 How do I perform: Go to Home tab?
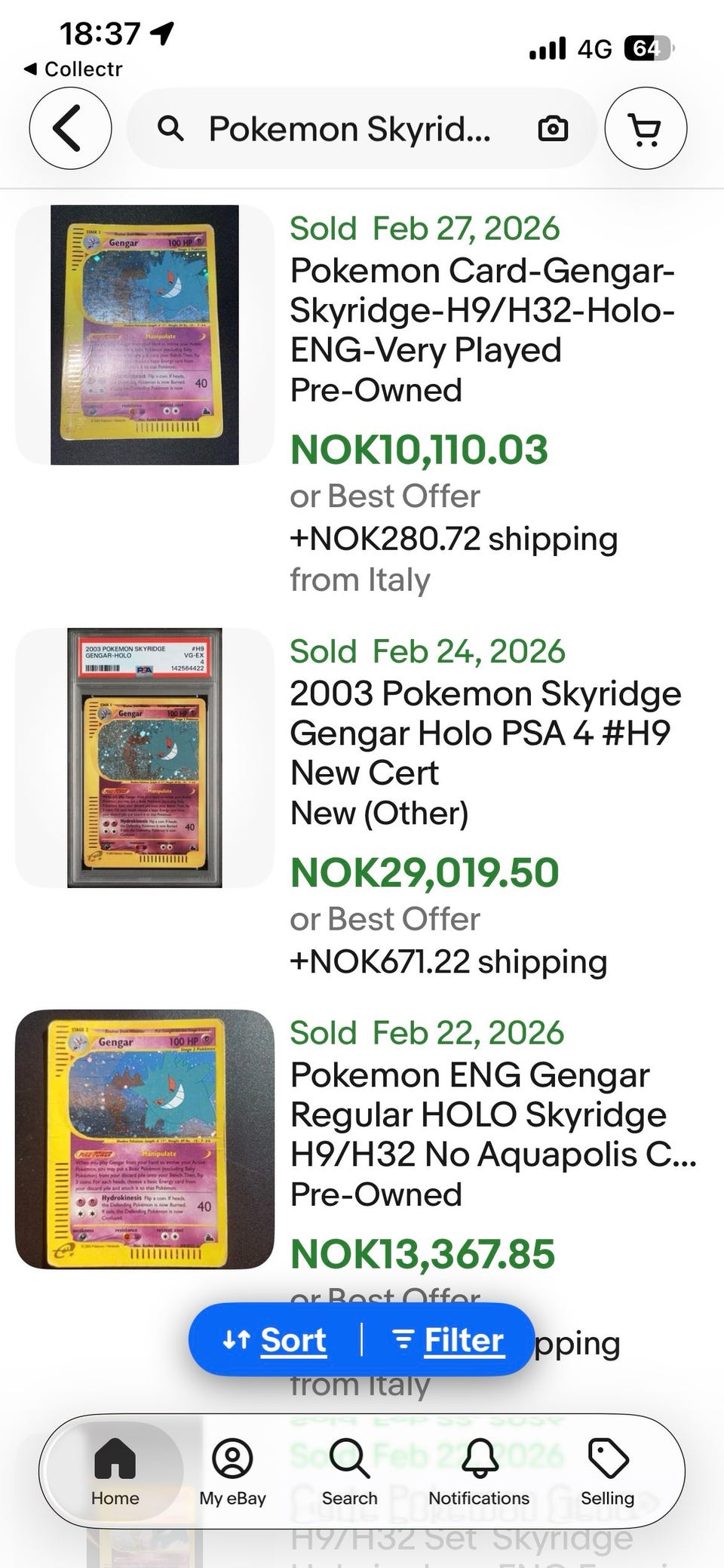pyautogui.click(x=115, y=1471)
